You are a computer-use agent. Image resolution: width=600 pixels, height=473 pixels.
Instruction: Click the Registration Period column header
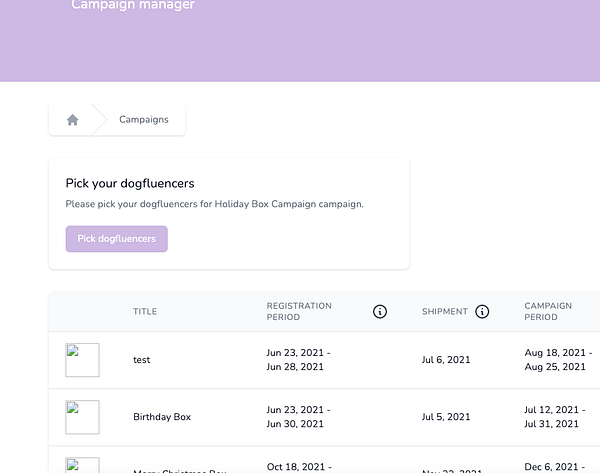(x=299, y=312)
